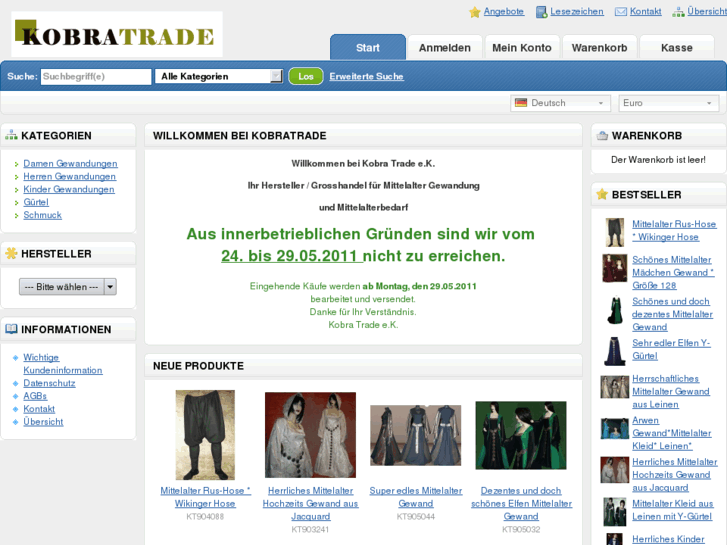Viewport: 727px width, 545px height.
Task: Click the bestseller green dress thumbnail
Action: point(615,310)
